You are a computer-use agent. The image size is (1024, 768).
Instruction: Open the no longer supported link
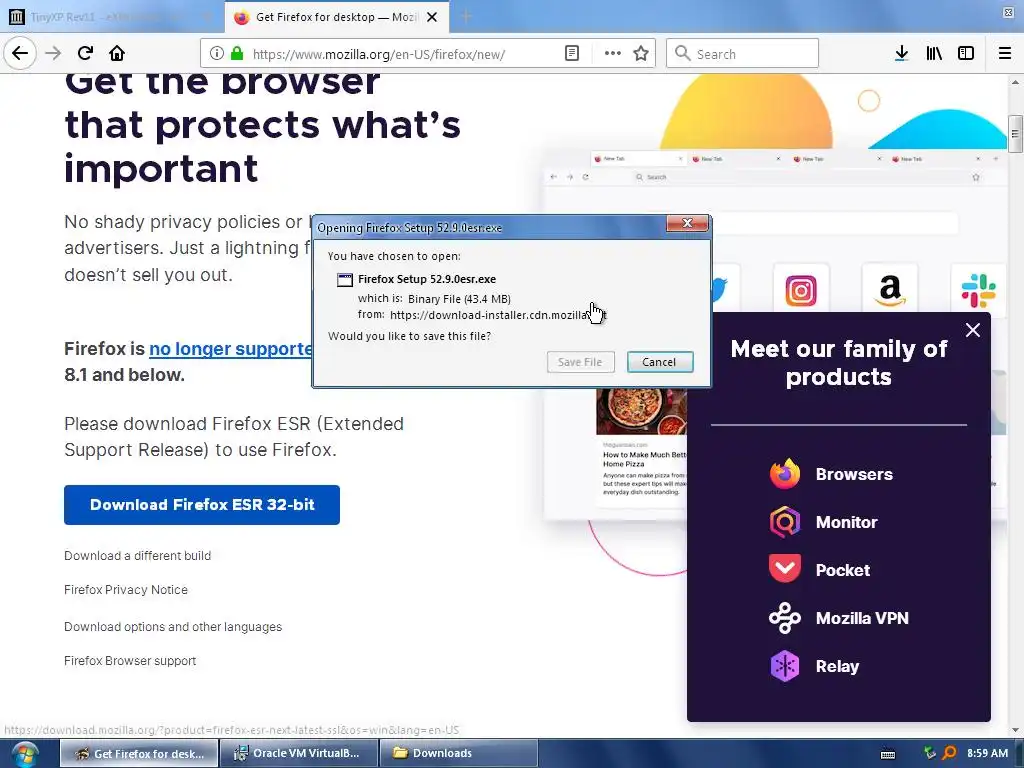(231, 349)
